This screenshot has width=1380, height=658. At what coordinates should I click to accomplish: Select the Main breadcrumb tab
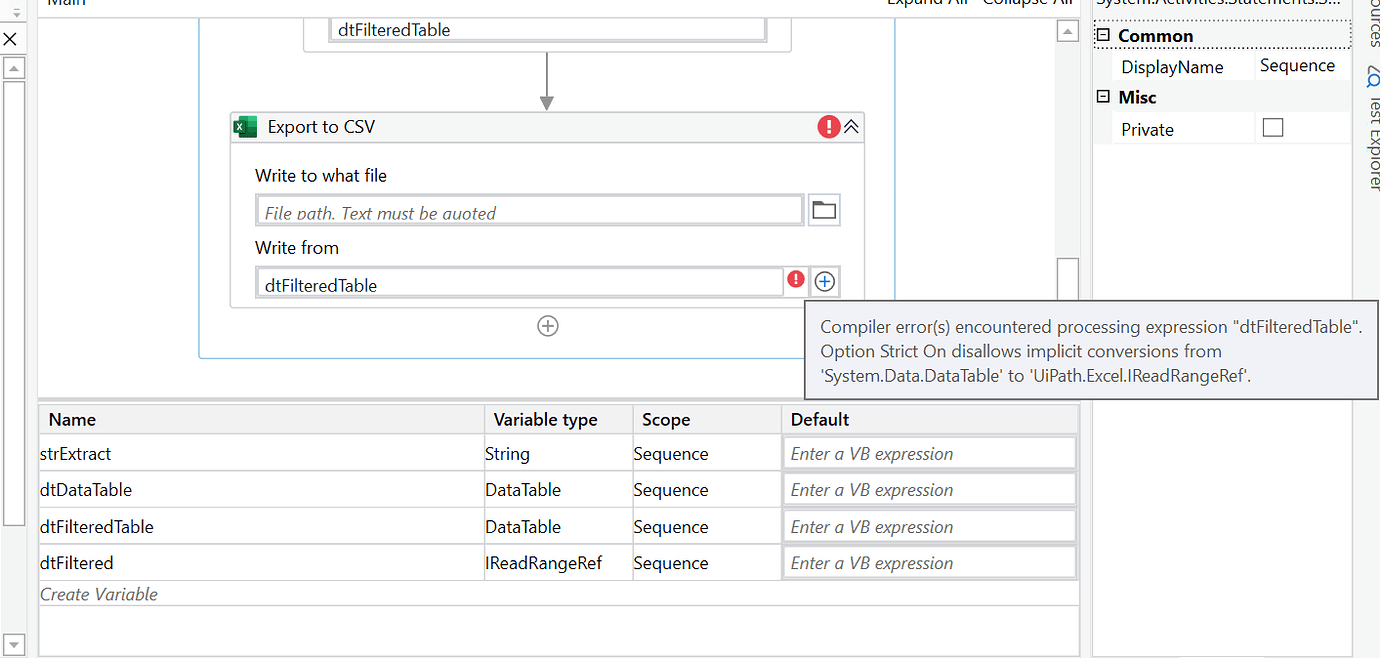pyautogui.click(x=66, y=4)
